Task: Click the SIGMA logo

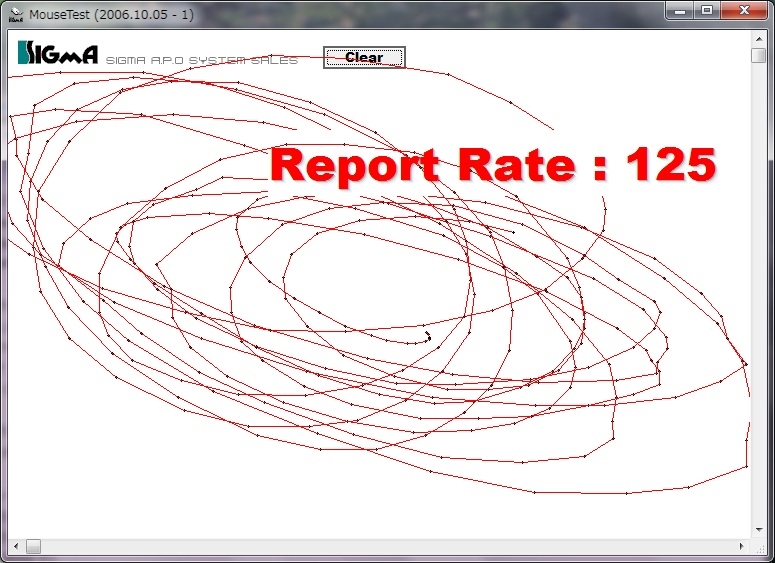Action: [x=58, y=54]
